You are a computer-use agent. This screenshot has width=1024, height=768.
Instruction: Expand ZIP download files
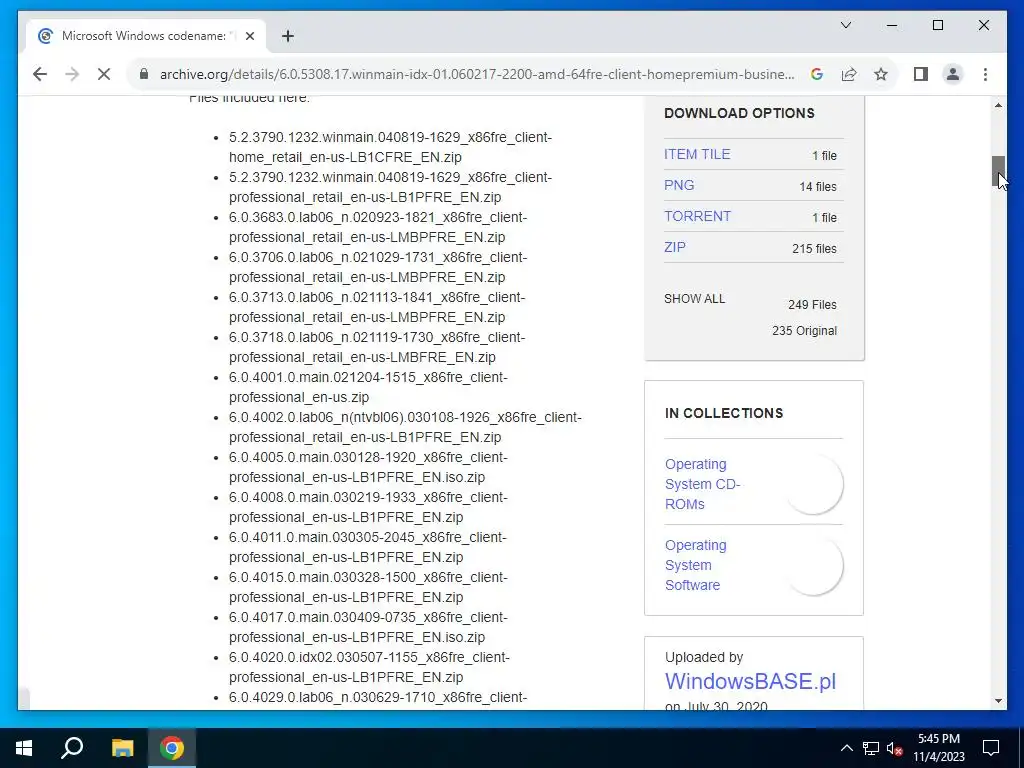click(x=675, y=248)
